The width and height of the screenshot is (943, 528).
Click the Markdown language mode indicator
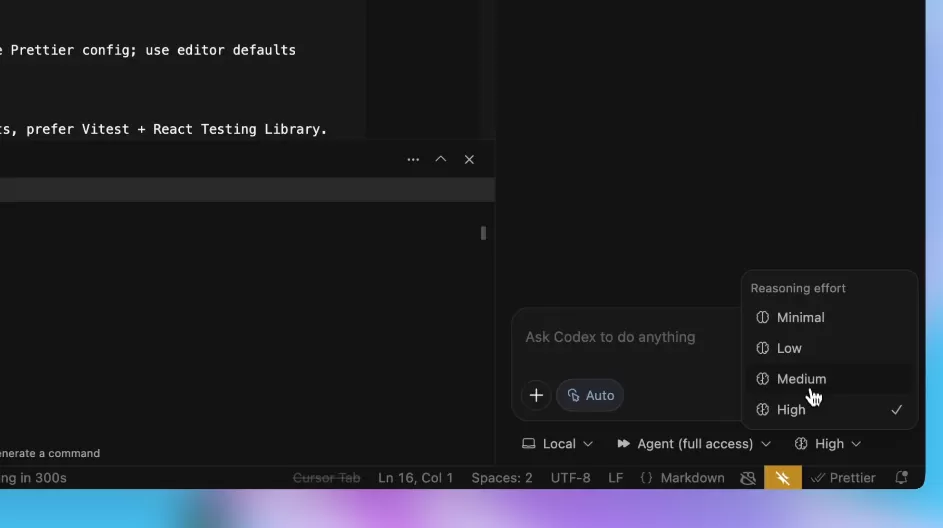pyautogui.click(x=683, y=478)
